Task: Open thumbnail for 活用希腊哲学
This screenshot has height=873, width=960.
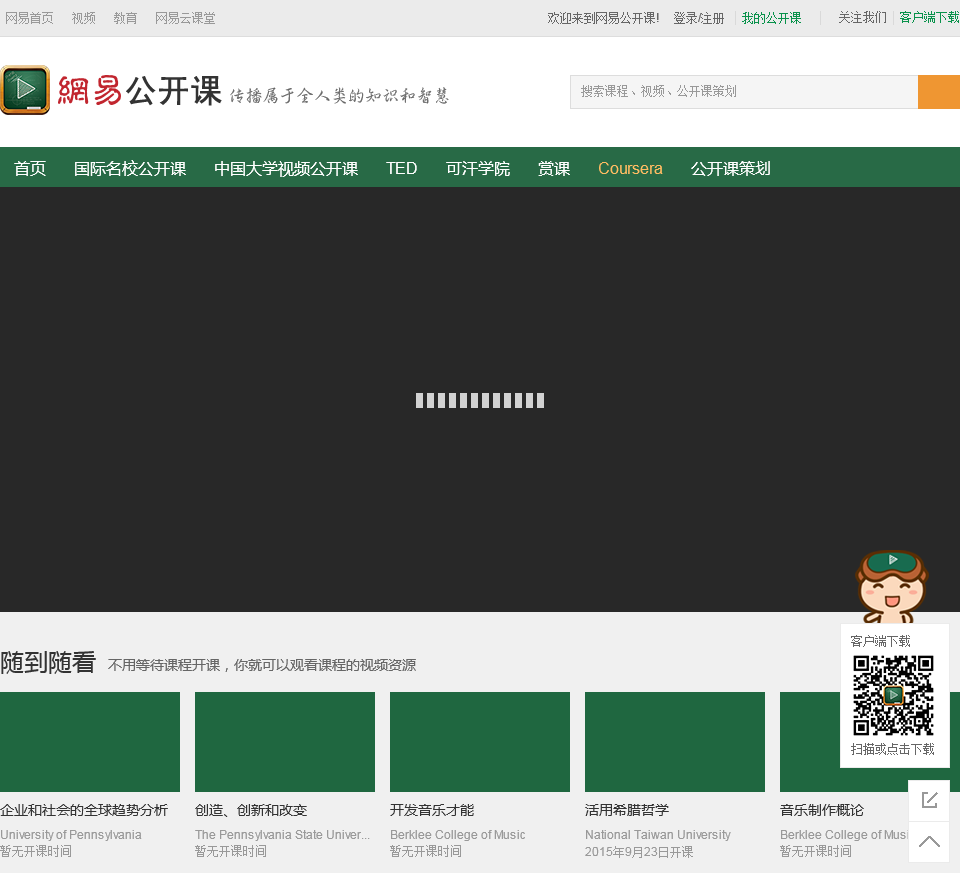Action: coord(675,741)
